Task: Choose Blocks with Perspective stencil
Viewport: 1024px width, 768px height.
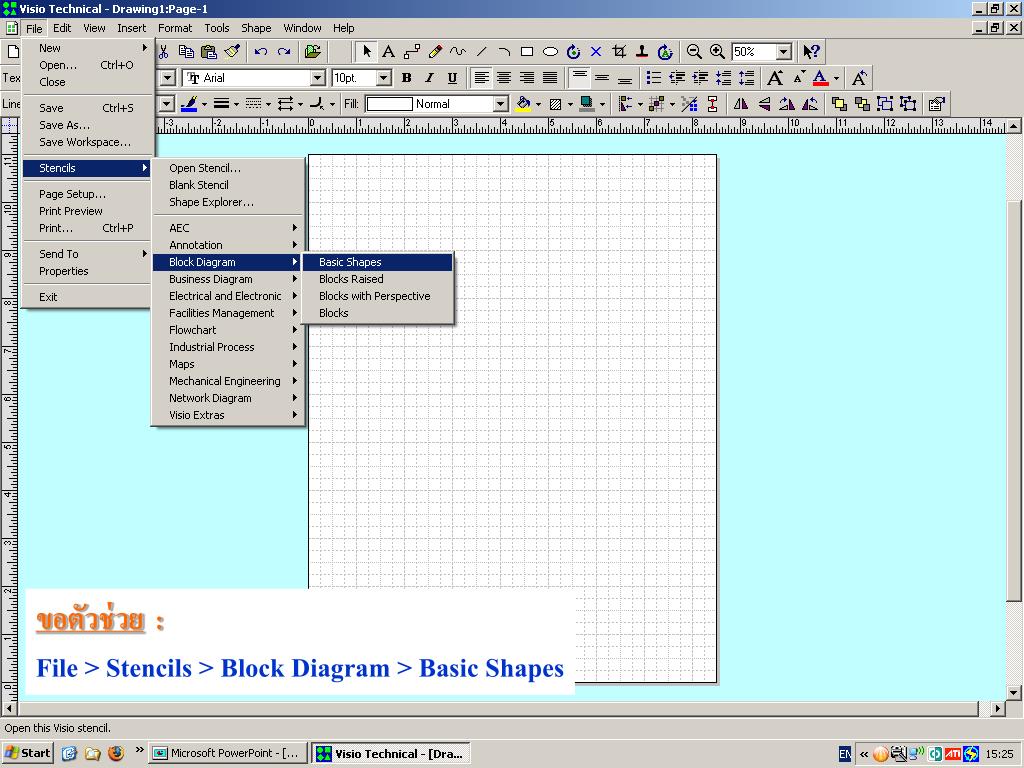Action: coord(377,296)
